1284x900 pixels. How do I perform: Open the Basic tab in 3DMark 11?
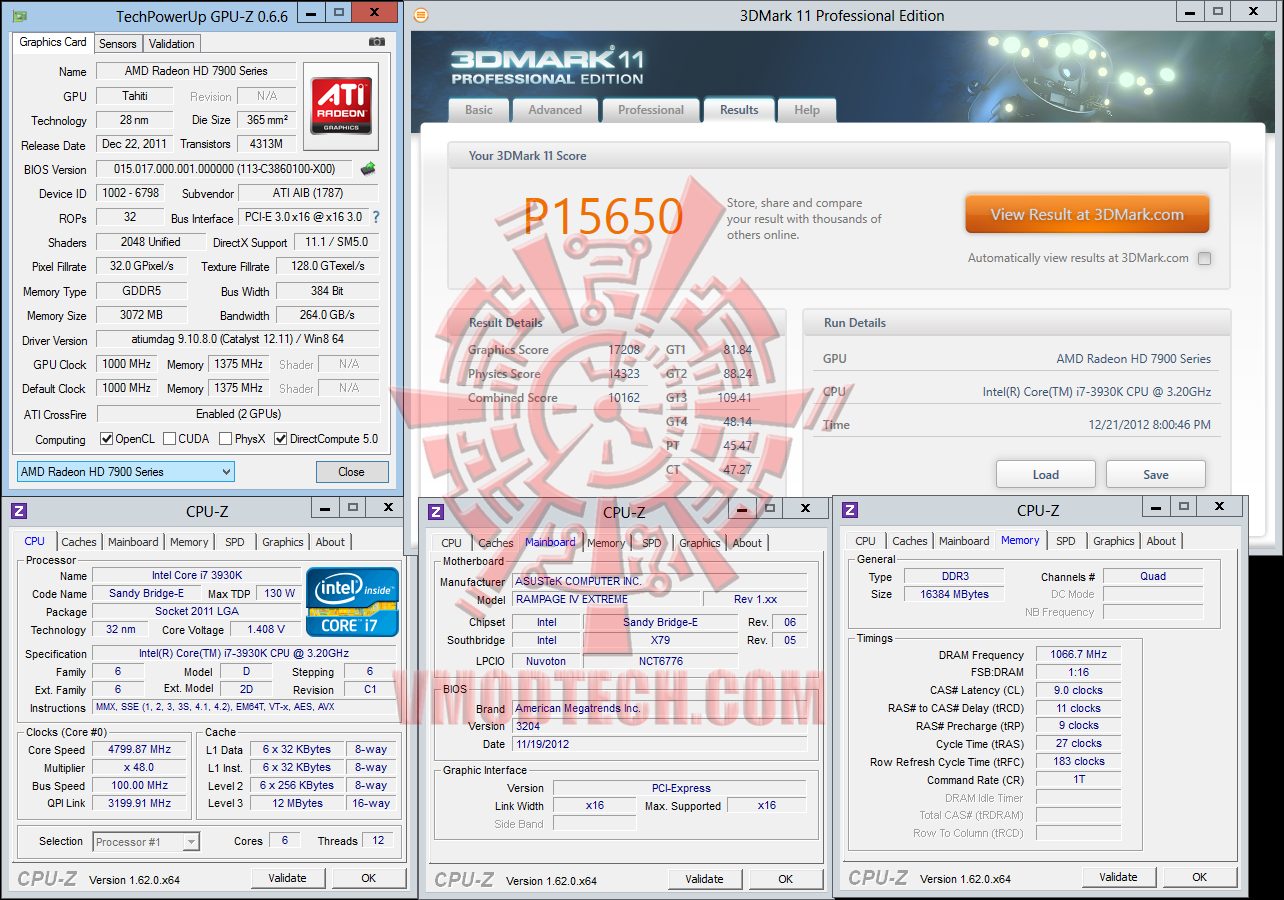point(479,110)
